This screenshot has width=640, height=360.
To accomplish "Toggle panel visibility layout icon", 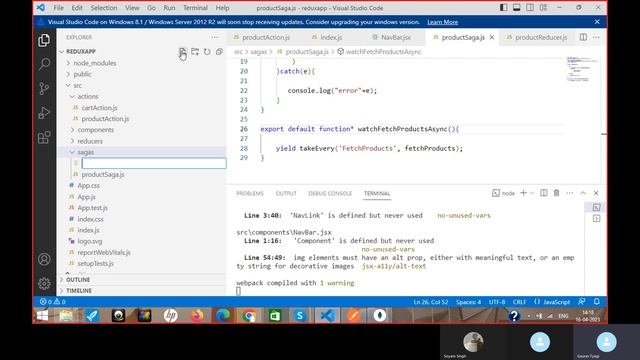I will [x=517, y=7].
